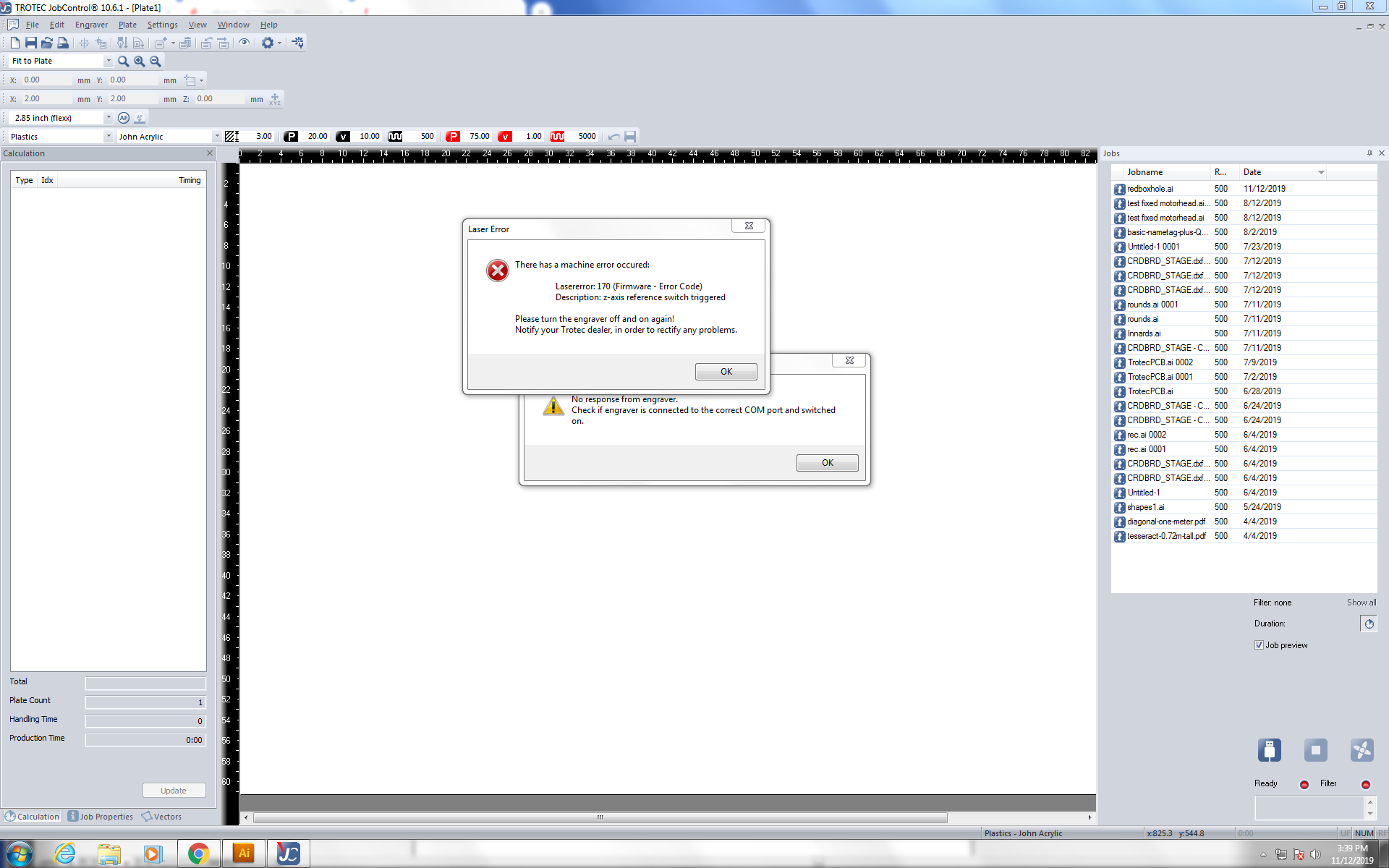The width and height of the screenshot is (1389, 868).
Task: Click the Zoom In magnifier icon
Action: (x=140, y=61)
